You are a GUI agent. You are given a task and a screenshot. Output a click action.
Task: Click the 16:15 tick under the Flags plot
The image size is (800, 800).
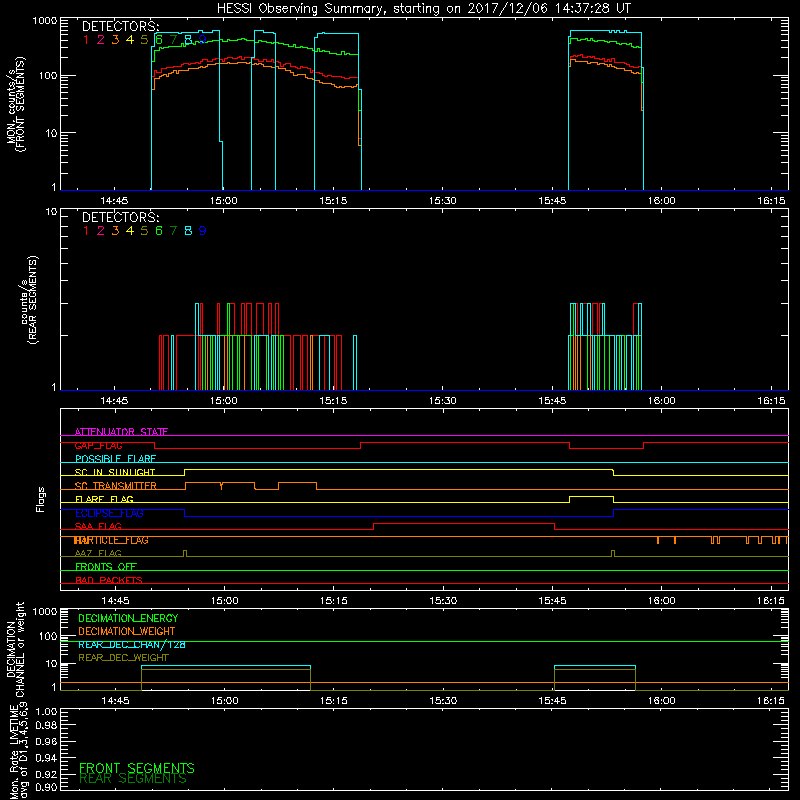click(x=771, y=601)
